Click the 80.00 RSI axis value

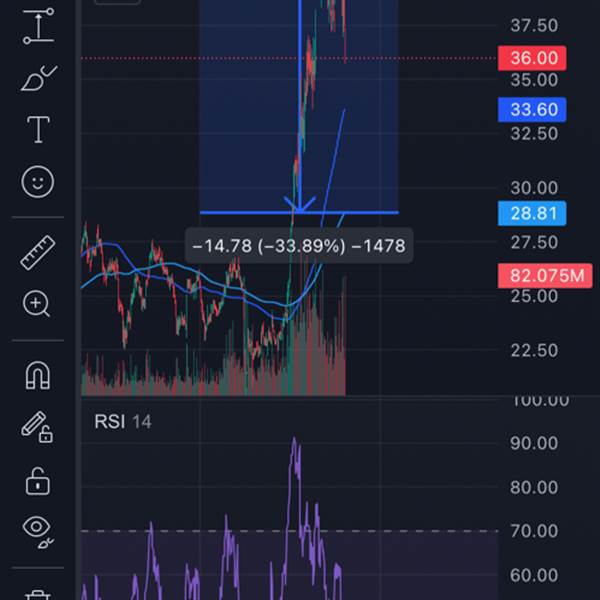pos(534,488)
